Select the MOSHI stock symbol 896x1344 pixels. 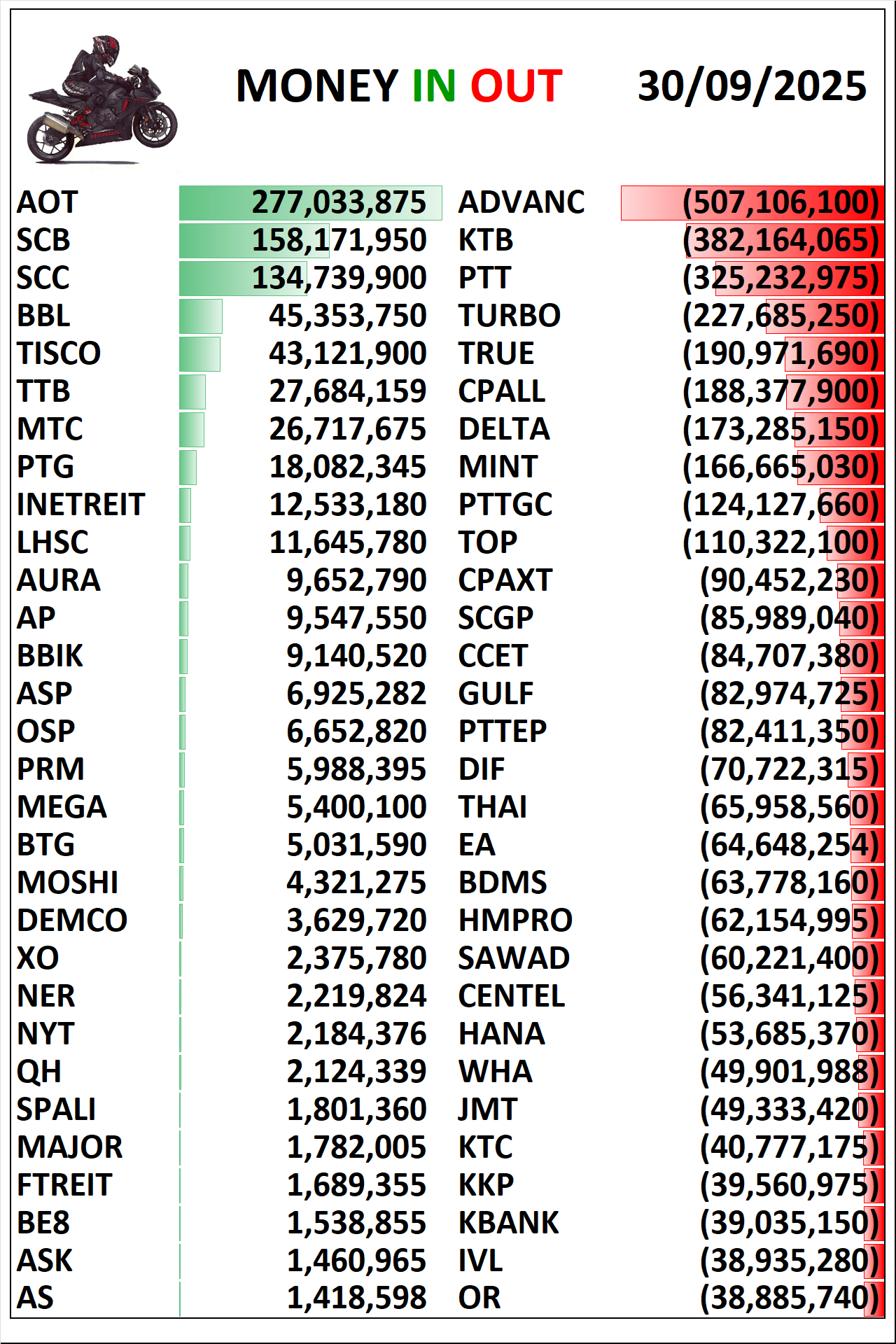(68, 883)
